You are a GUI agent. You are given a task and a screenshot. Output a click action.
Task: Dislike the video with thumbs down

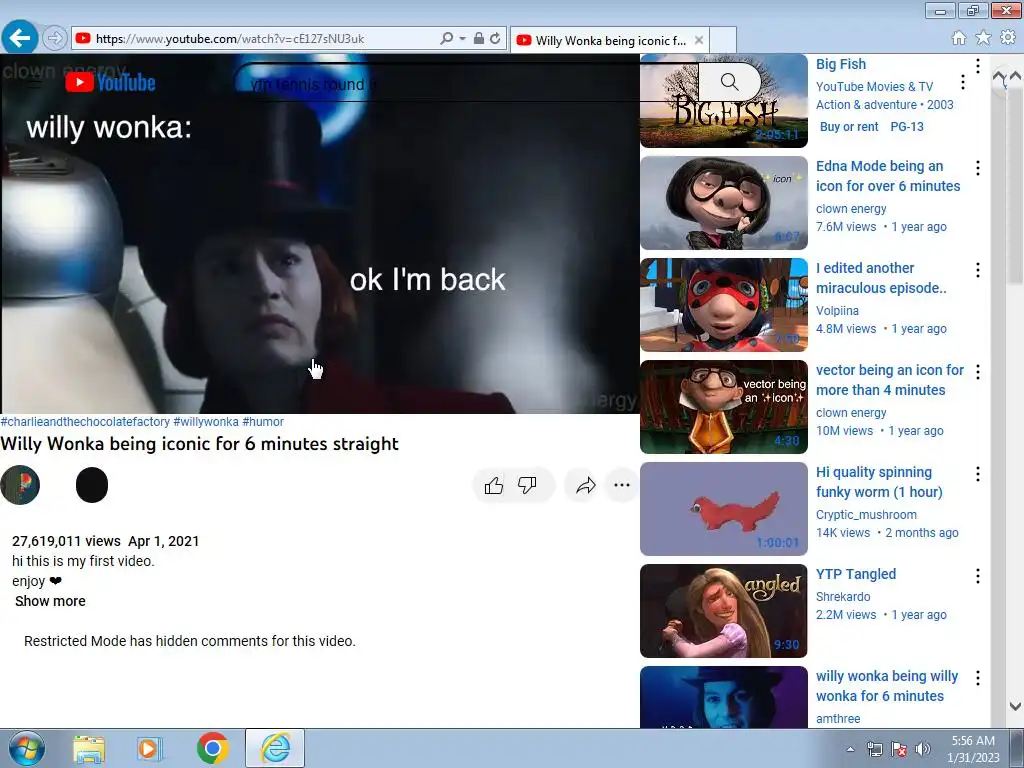click(x=527, y=485)
